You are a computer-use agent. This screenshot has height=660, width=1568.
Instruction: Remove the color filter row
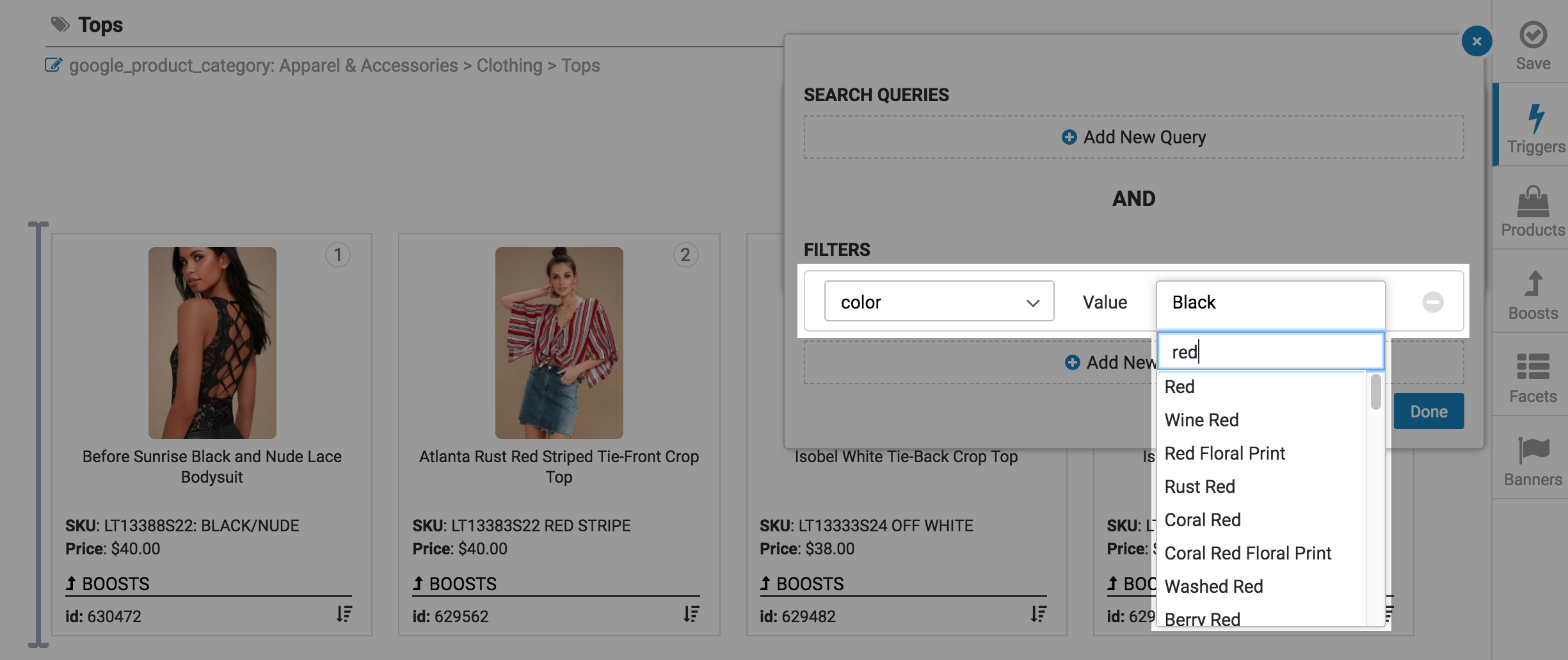(x=1432, y=302)
